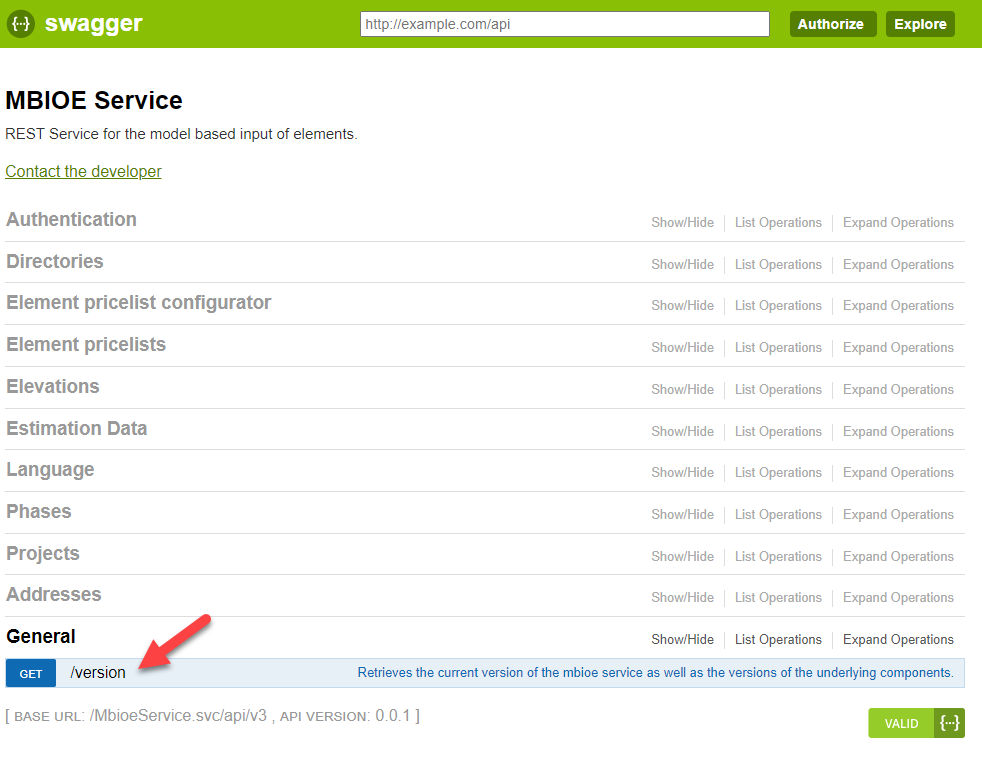Click Expand Operations for Projects

tap(898, 557)
